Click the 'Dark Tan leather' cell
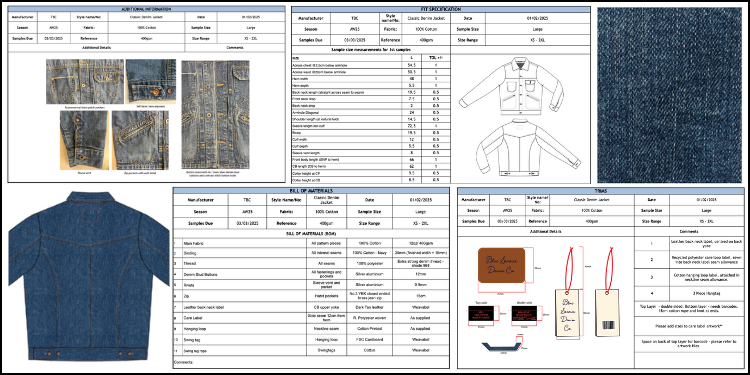The width and height of the screenshot is (750, 375). pos(369,307)
